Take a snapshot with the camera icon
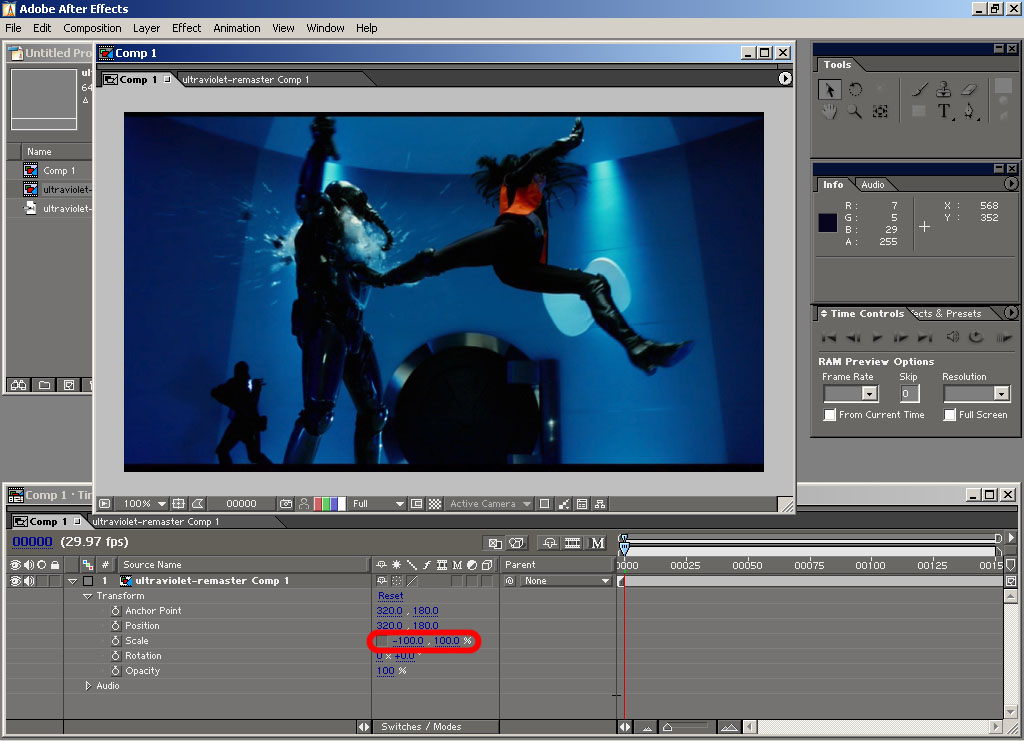The width and height of the screenshot is (1024, 741). (286, 504)
